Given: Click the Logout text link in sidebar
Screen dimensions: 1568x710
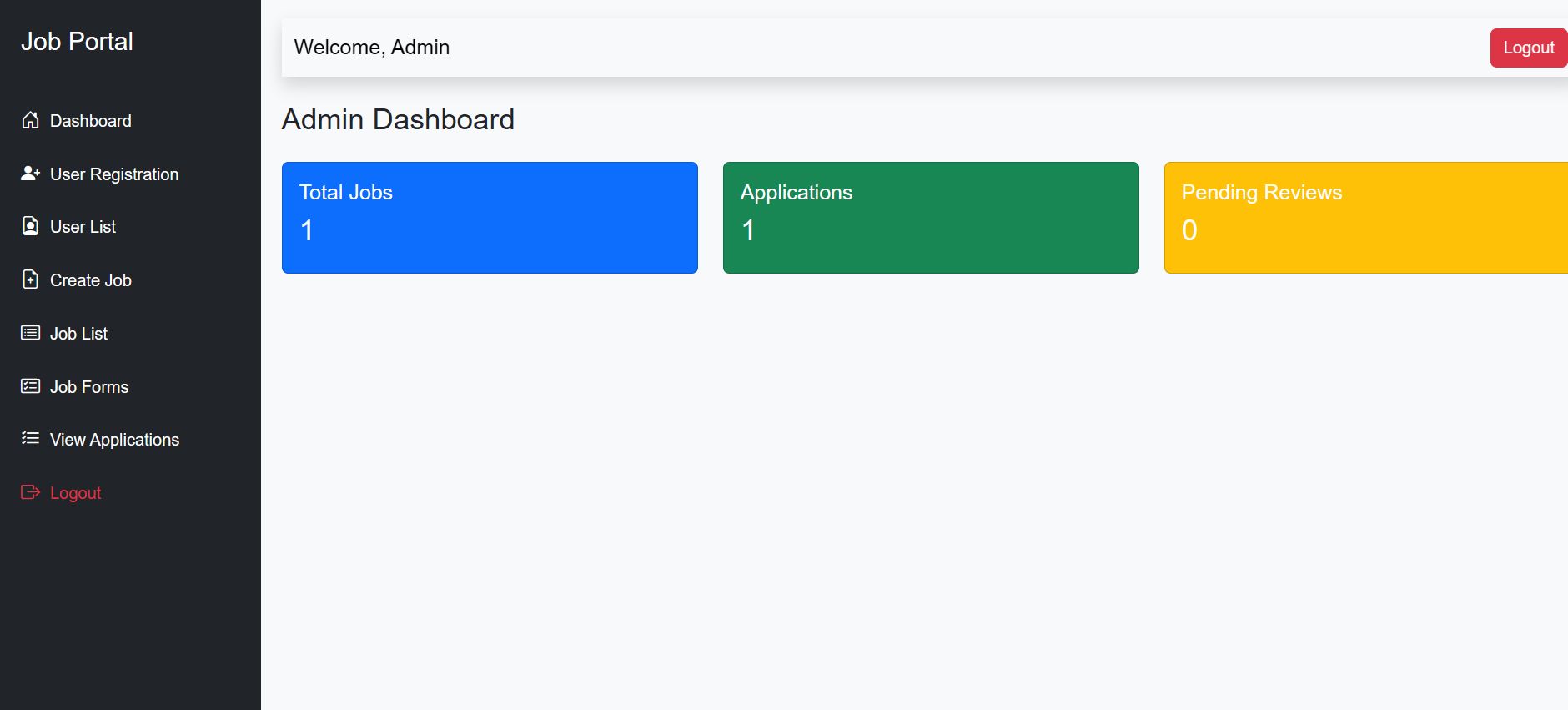Looking at the screenshot, I should (x=75, y=493).
